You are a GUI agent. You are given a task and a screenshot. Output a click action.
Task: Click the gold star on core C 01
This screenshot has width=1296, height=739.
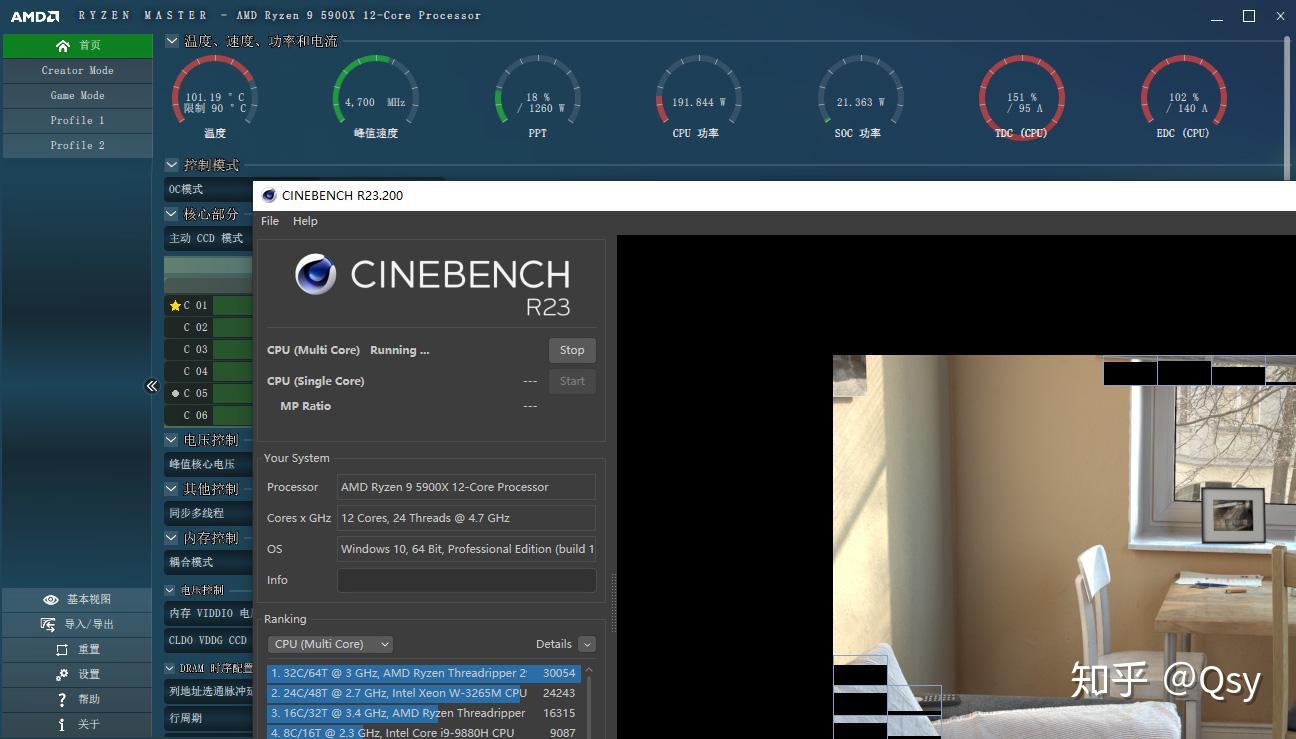(175, 306)
